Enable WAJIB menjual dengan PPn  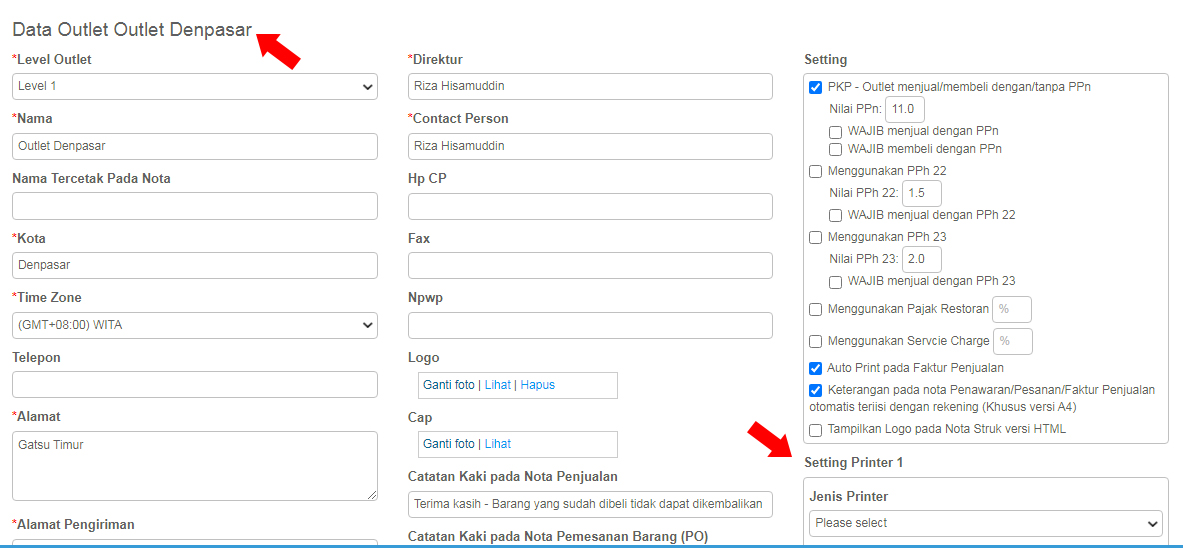[835, 130]
